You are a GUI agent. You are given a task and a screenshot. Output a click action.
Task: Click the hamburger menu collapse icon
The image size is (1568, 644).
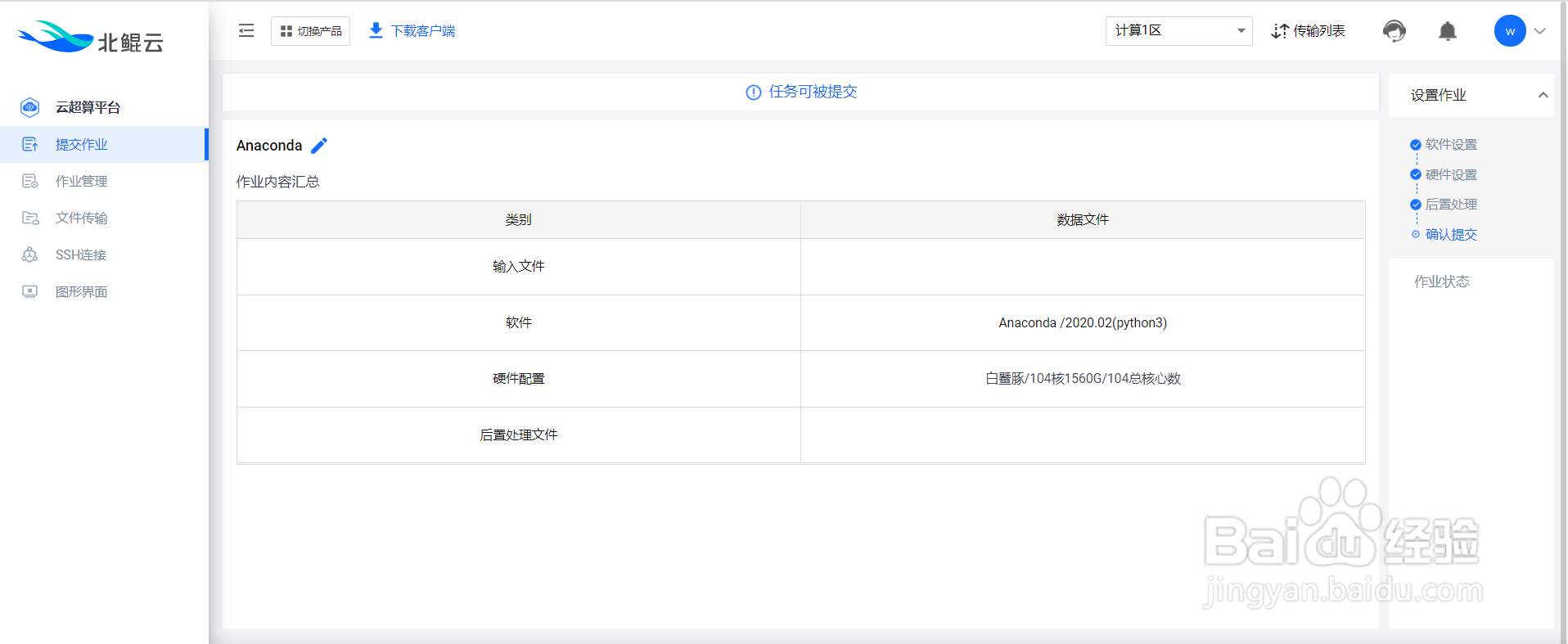[246, 31]
